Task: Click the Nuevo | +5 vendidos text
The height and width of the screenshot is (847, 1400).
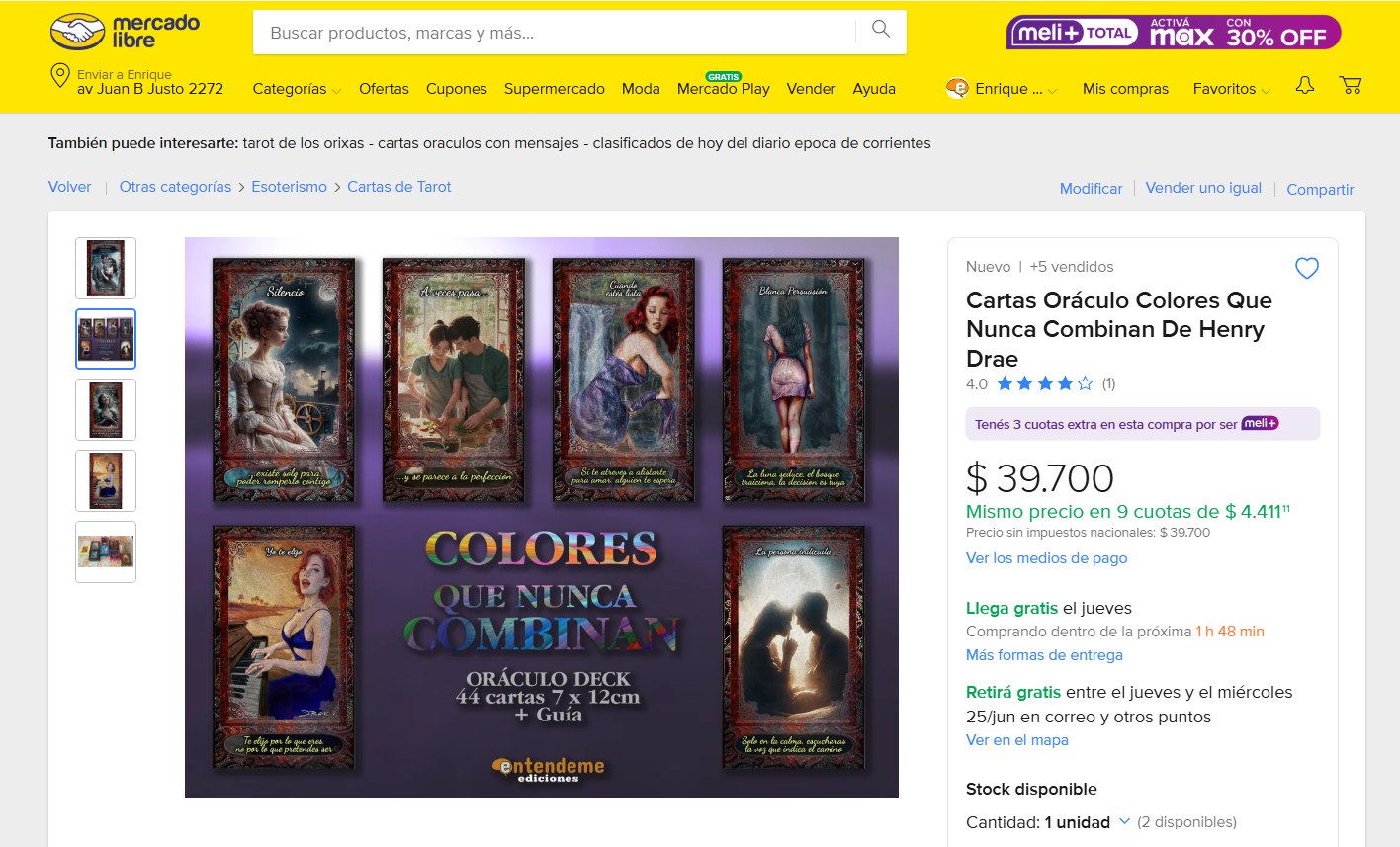Action: pyautogui.click(x=1039, y=267)
